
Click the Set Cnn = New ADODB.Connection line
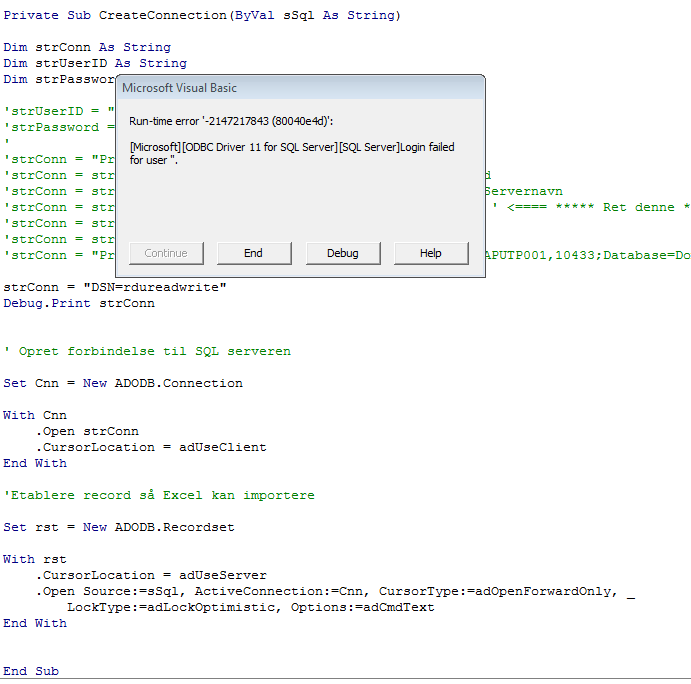123,383
